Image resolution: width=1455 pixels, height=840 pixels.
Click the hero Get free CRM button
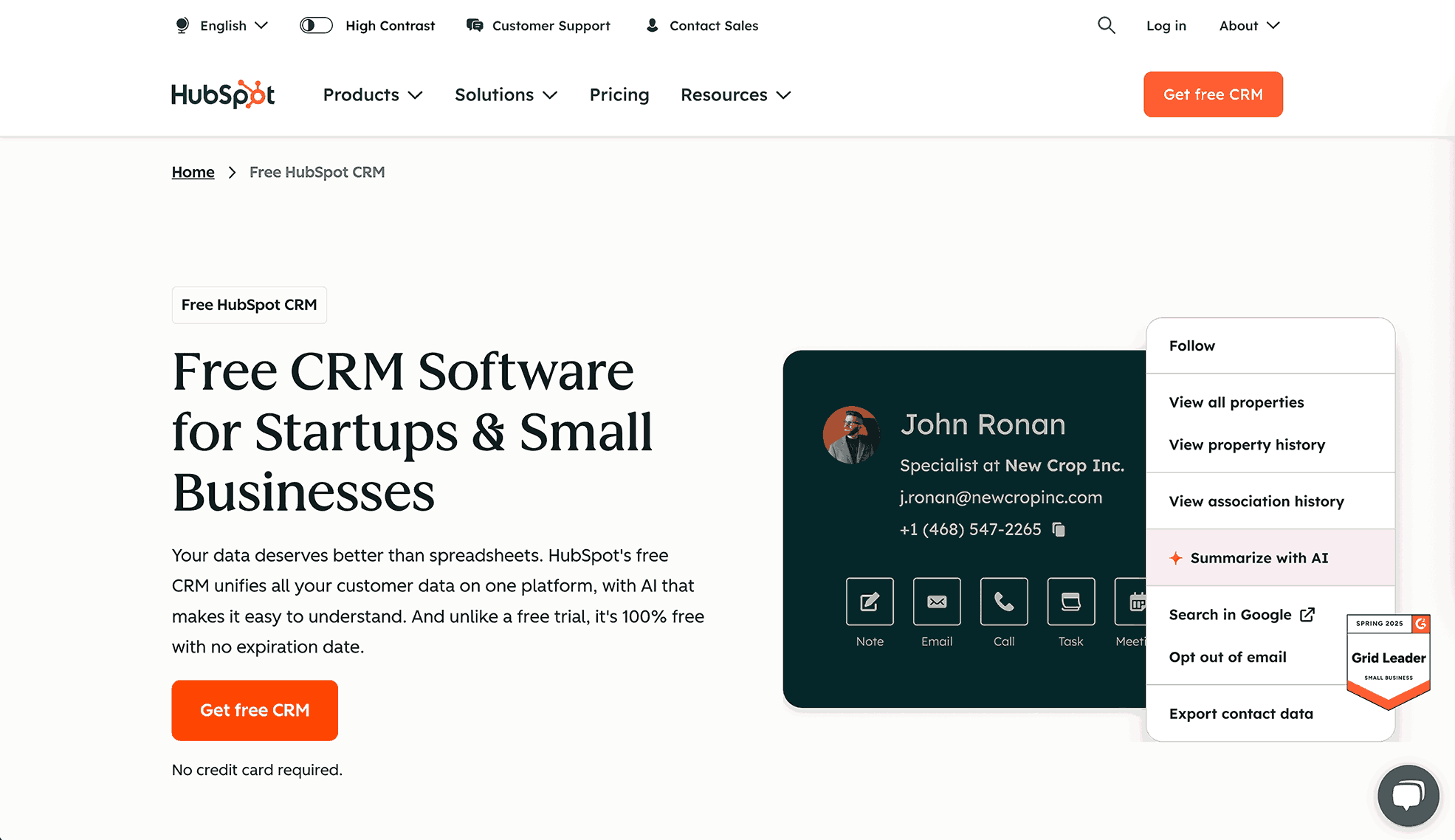pos(255,710)
